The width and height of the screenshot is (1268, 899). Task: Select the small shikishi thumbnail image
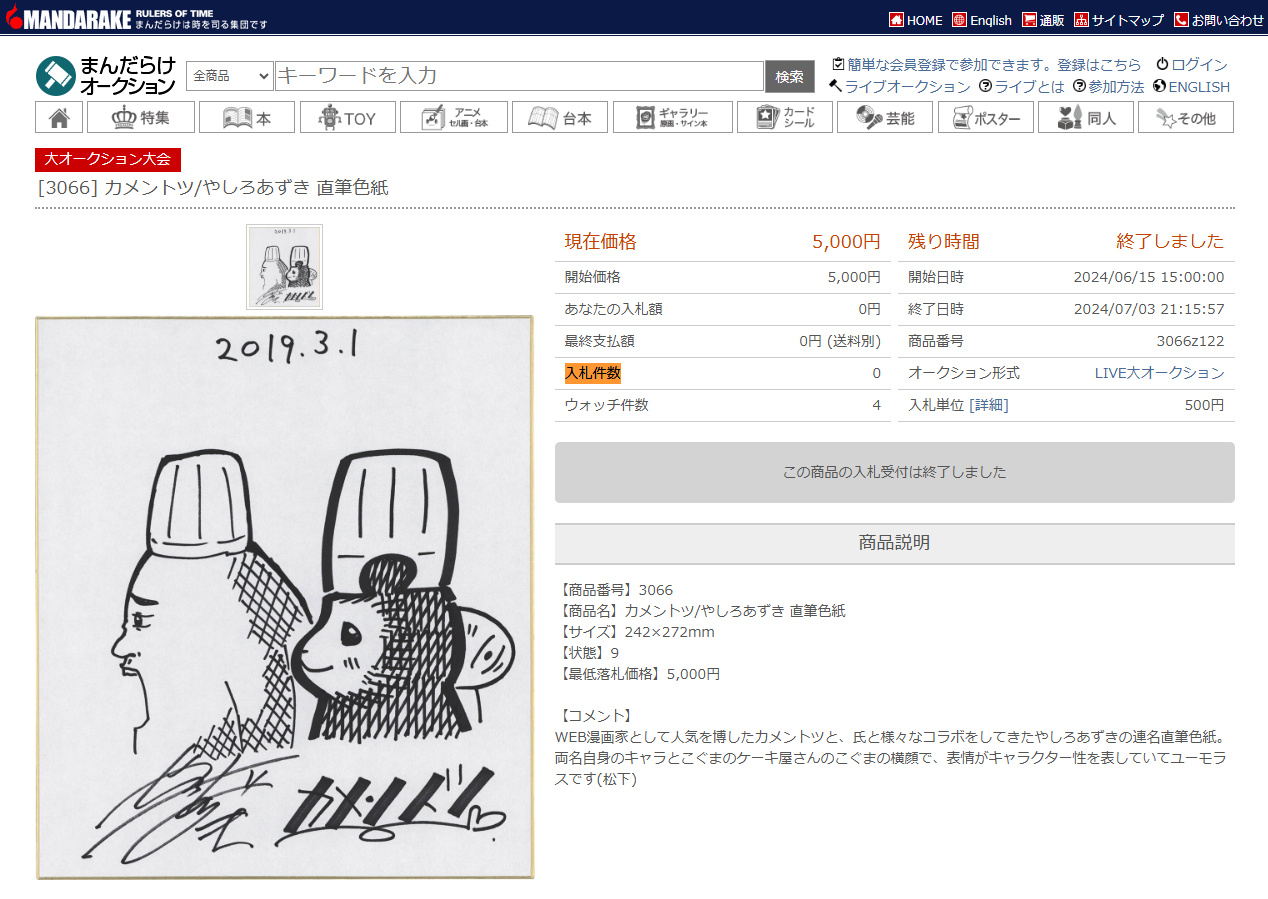coord(284,266)
